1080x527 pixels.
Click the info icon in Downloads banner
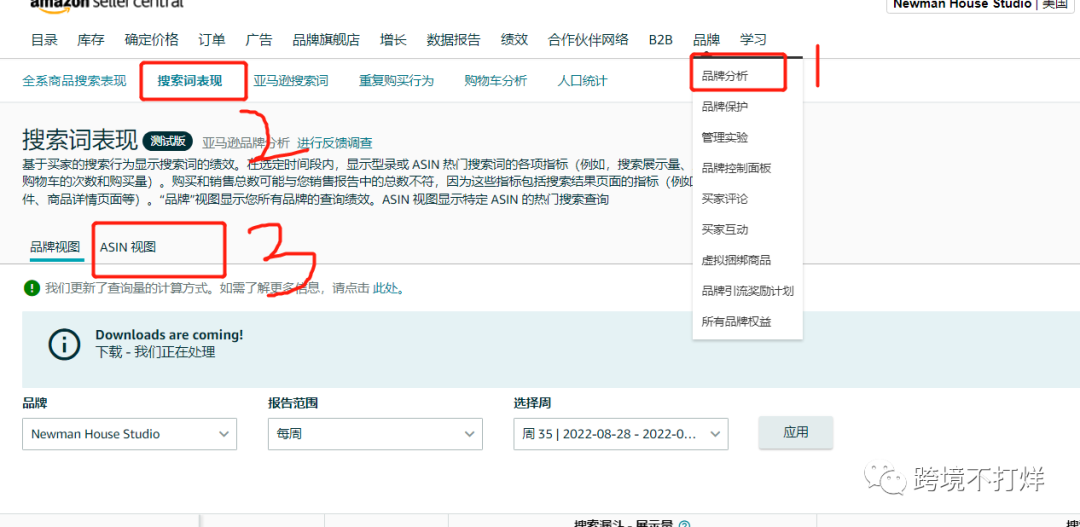tap(64, 344)
